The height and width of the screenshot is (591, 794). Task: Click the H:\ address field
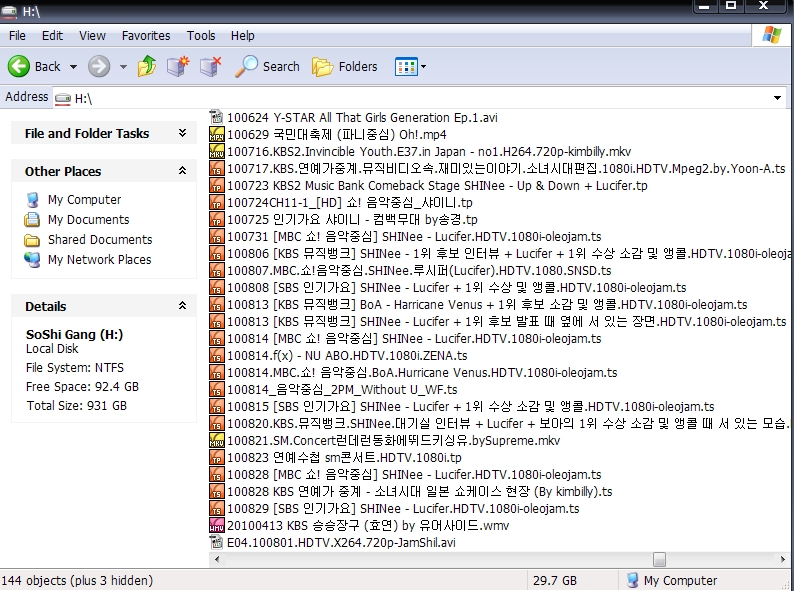[420, 98]
